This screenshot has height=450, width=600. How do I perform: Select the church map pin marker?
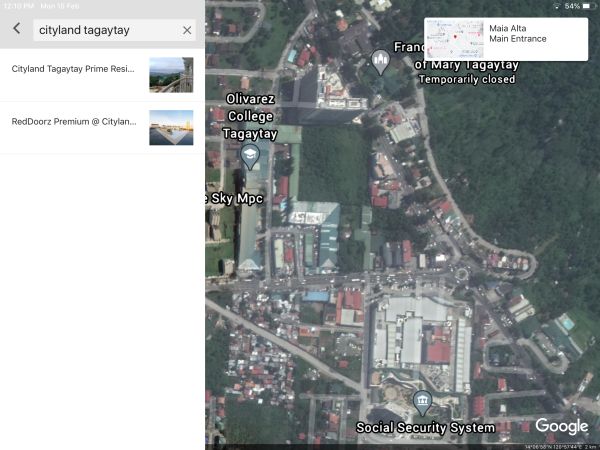[380, 62]
